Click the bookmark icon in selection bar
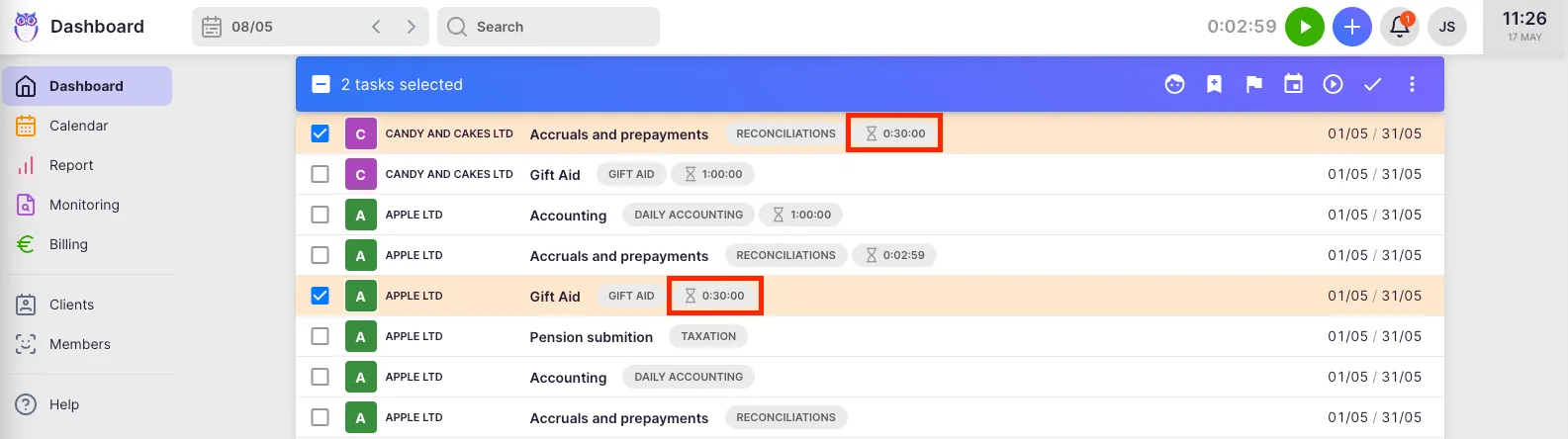Image resolution: width=1568 pixels, height=439 pixels. 1214,85
